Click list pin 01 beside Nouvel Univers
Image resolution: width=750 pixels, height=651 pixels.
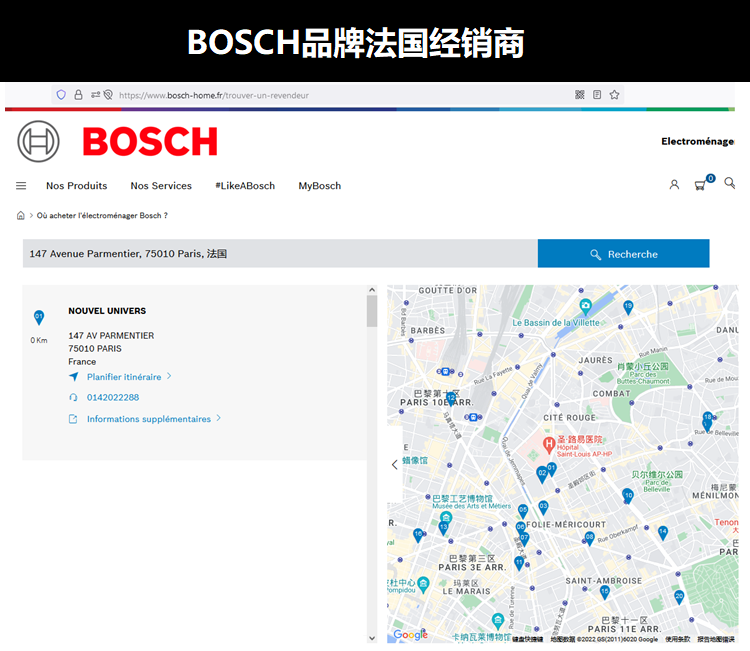click(39, 317)
